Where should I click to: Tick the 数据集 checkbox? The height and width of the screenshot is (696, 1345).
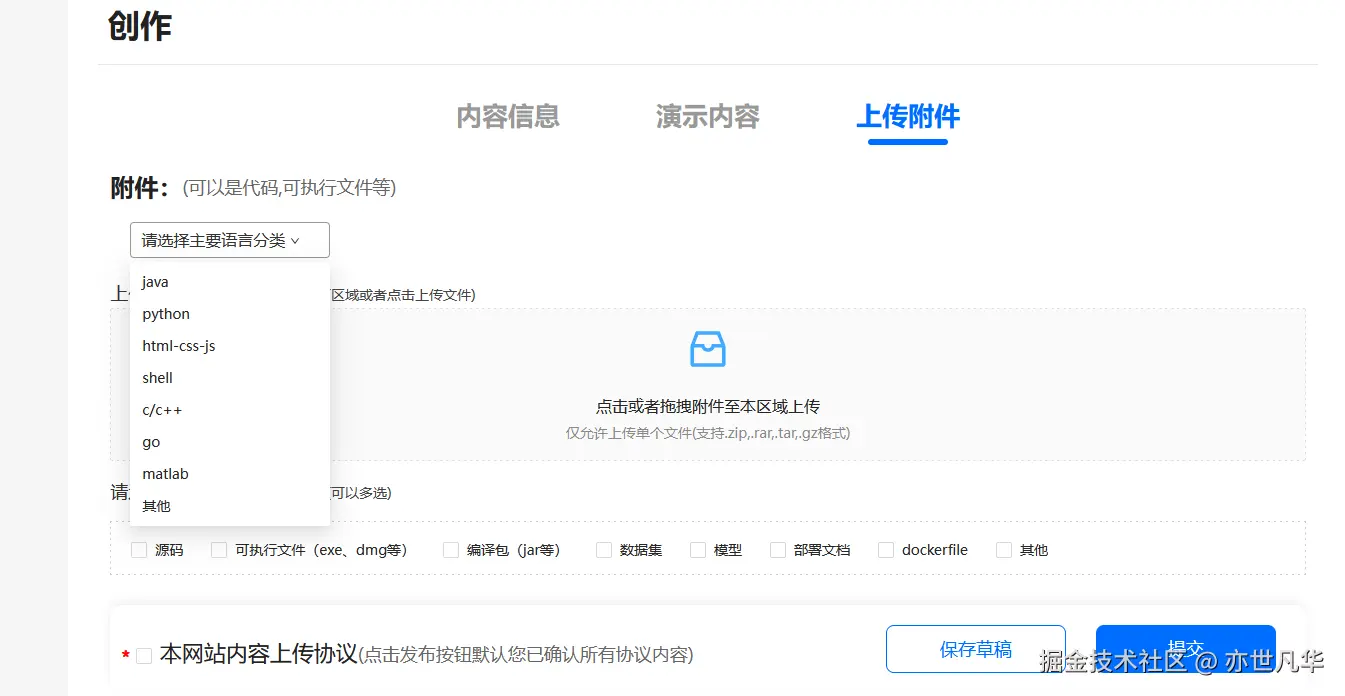tap(604, 549)
